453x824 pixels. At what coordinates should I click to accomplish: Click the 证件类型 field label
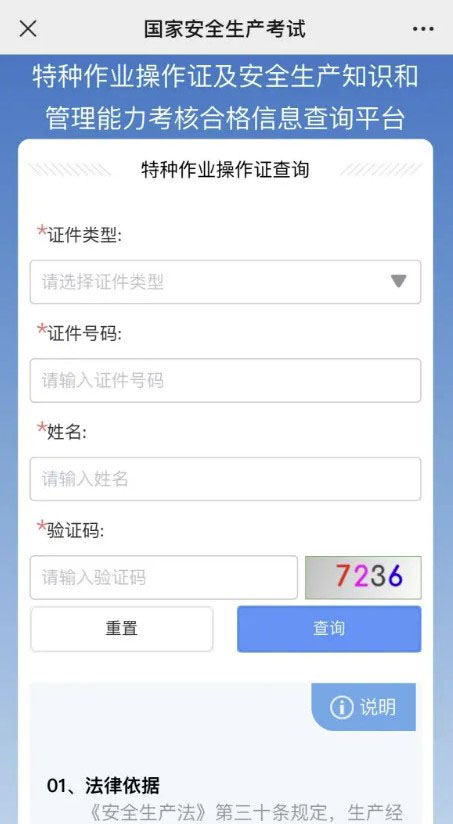tap(85, 236)
